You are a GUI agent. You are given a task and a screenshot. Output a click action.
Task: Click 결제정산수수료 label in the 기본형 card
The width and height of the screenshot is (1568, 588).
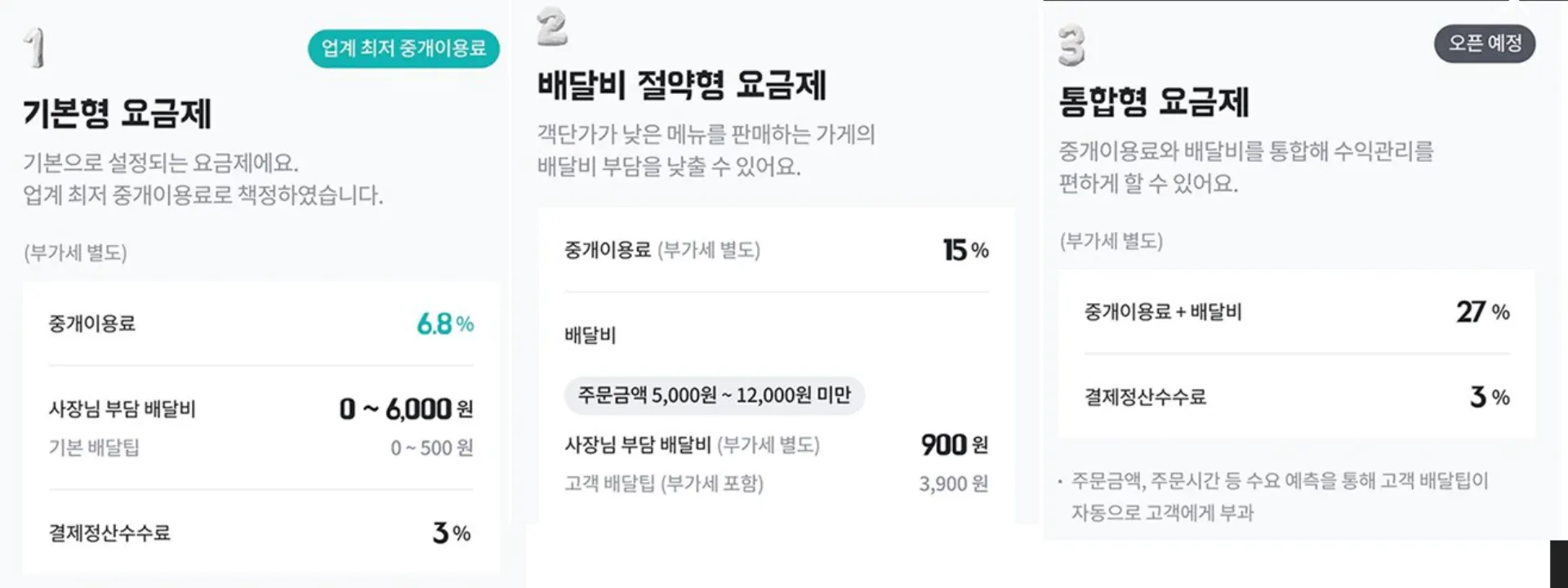(109, 533)
